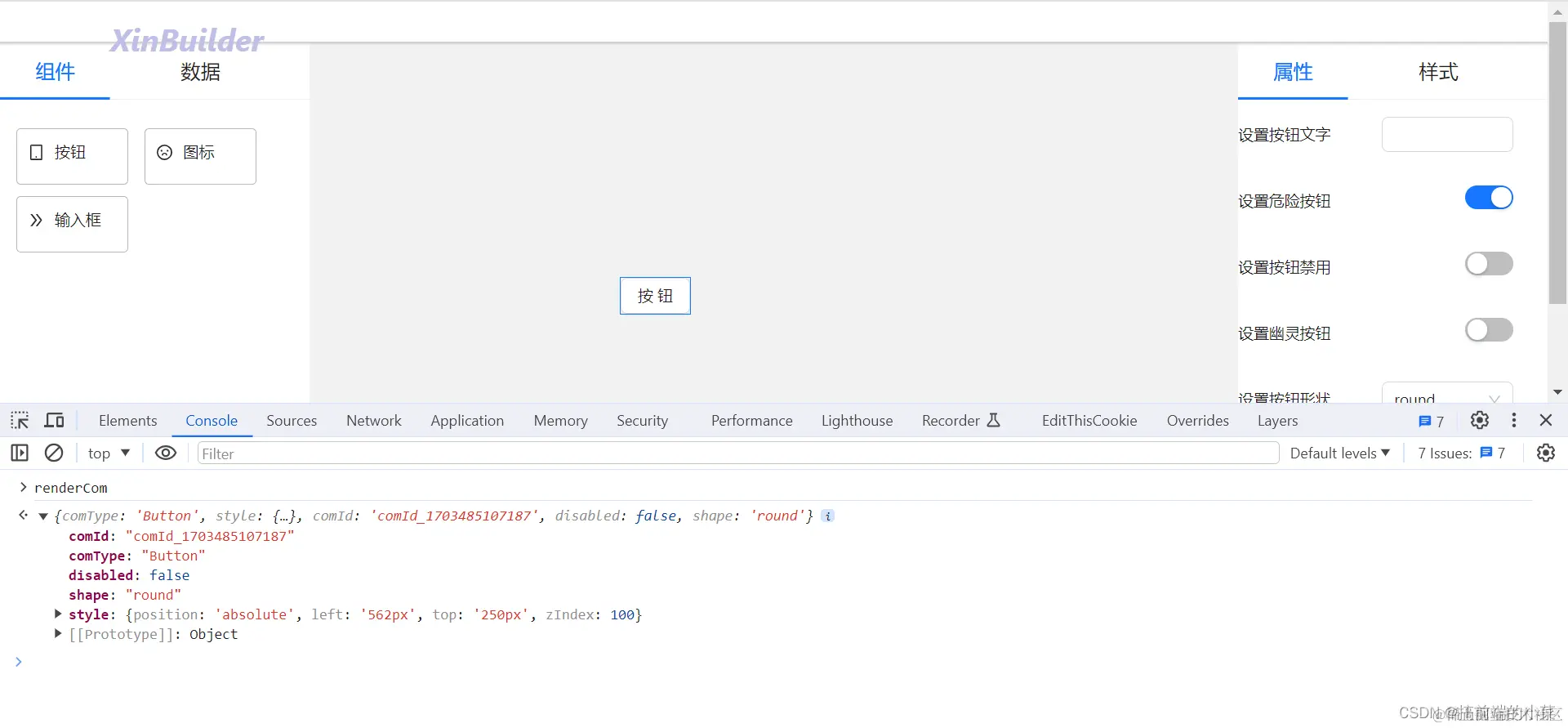Open the Default levels dropdown
Screen dimensions: 1568x728
coord(1340,453)
